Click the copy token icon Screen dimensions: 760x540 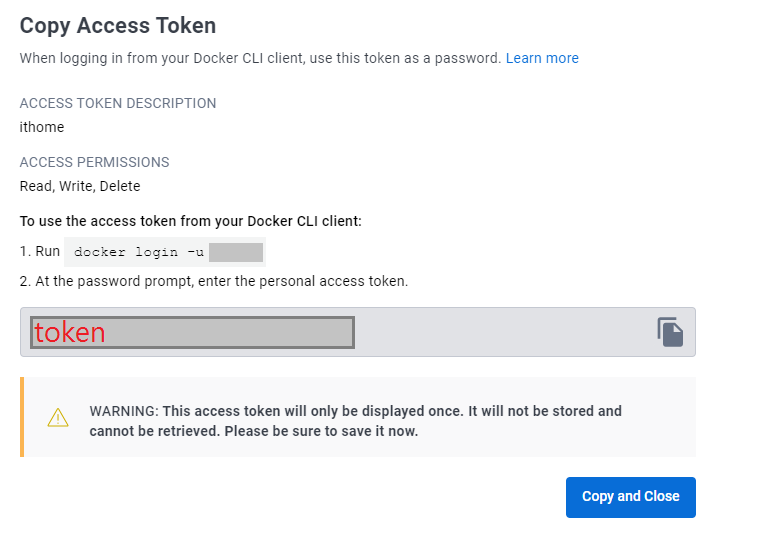[x=670, y=332]
